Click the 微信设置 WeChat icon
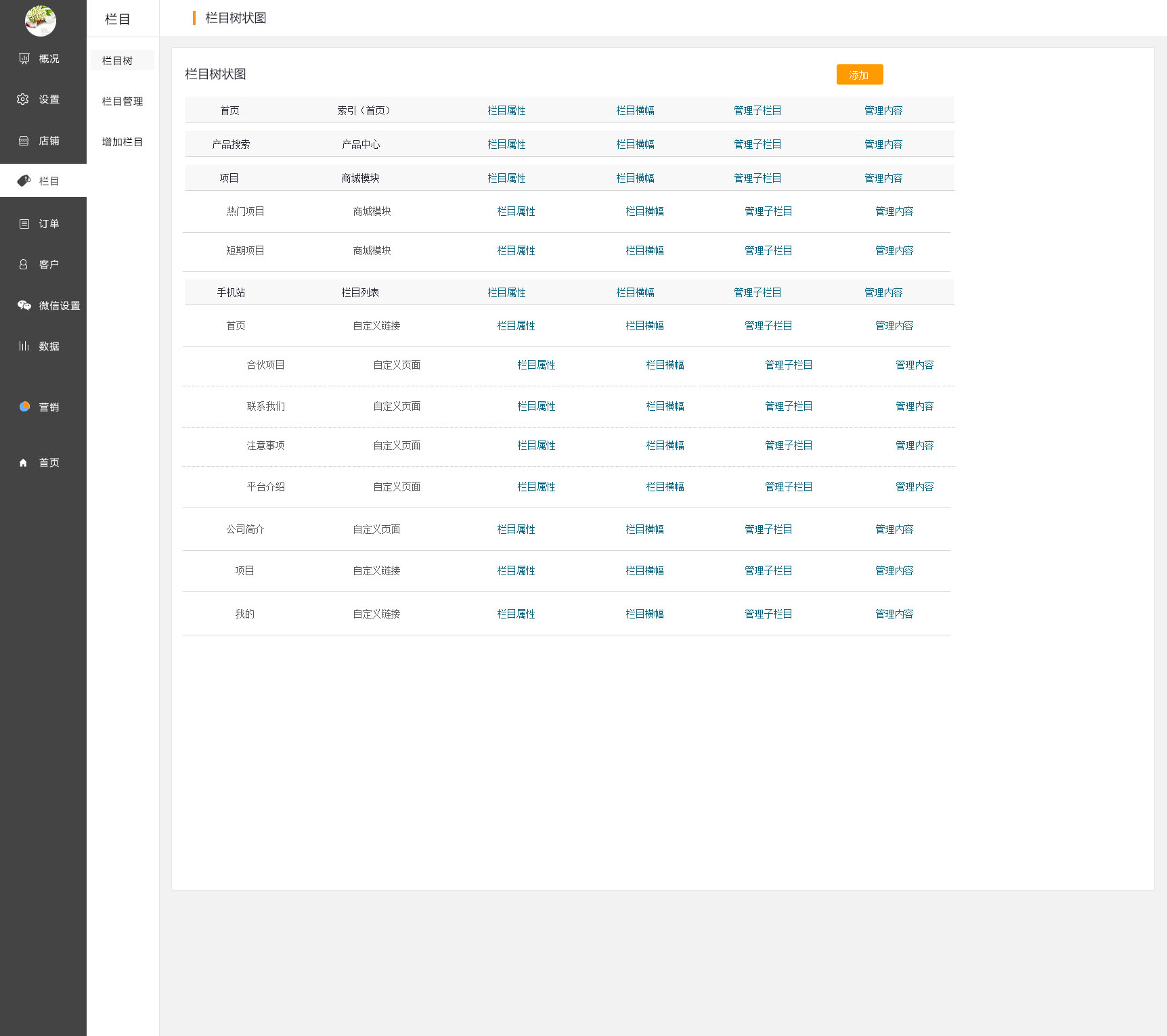Image resolution: width=1167 pixels, height=1036 pixels. coord(24,305)
